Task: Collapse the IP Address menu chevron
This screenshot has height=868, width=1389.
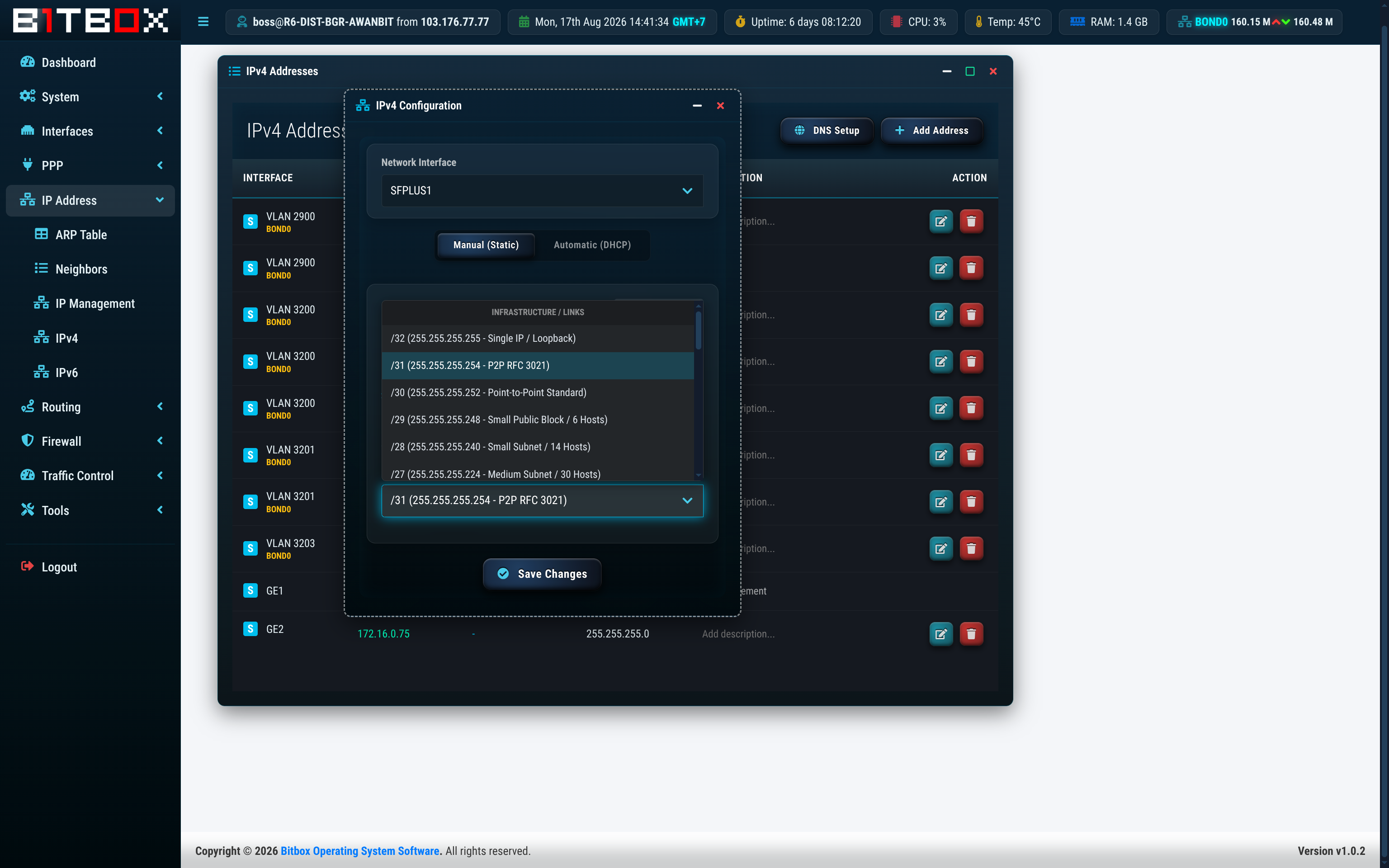Action: 160,200
